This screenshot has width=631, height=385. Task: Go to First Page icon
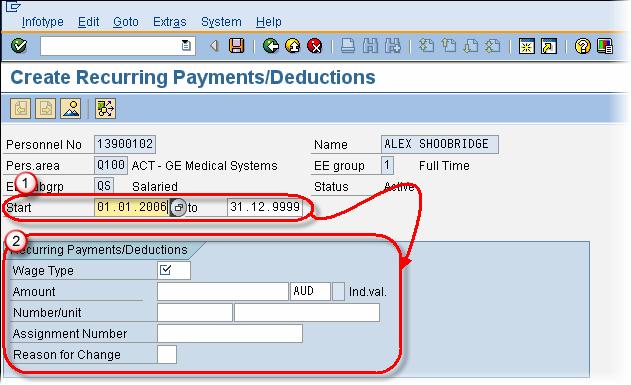tap(426, 46)
